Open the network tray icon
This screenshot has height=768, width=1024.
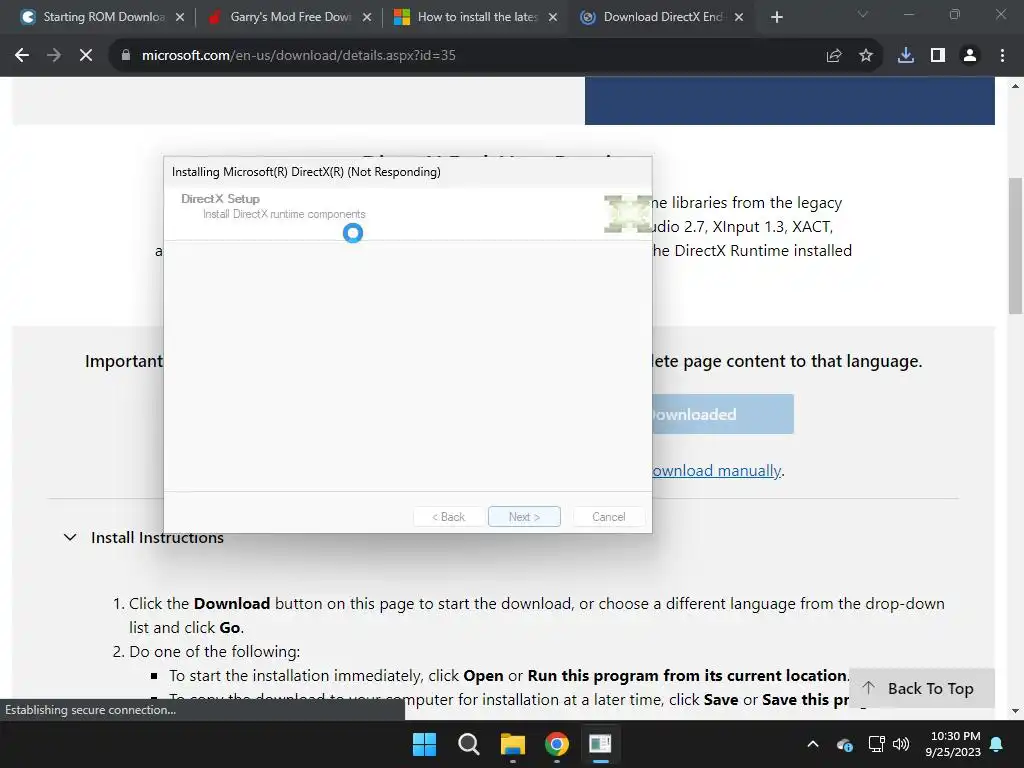[x=876, y=744]
